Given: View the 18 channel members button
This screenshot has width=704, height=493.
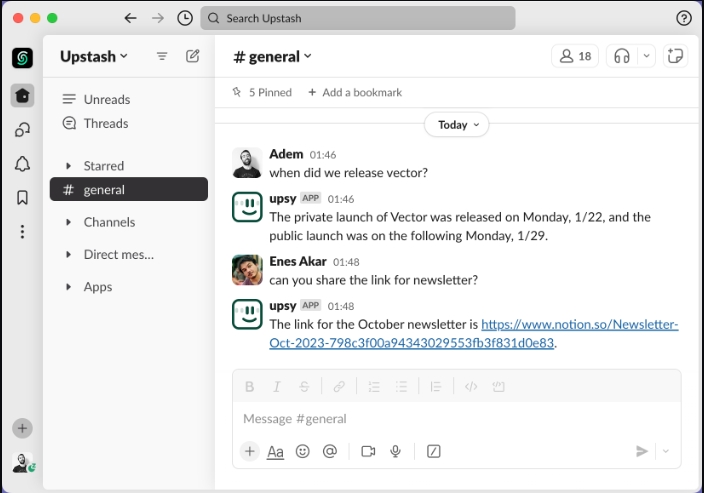Looking at the screenshot, I should 575,56.
